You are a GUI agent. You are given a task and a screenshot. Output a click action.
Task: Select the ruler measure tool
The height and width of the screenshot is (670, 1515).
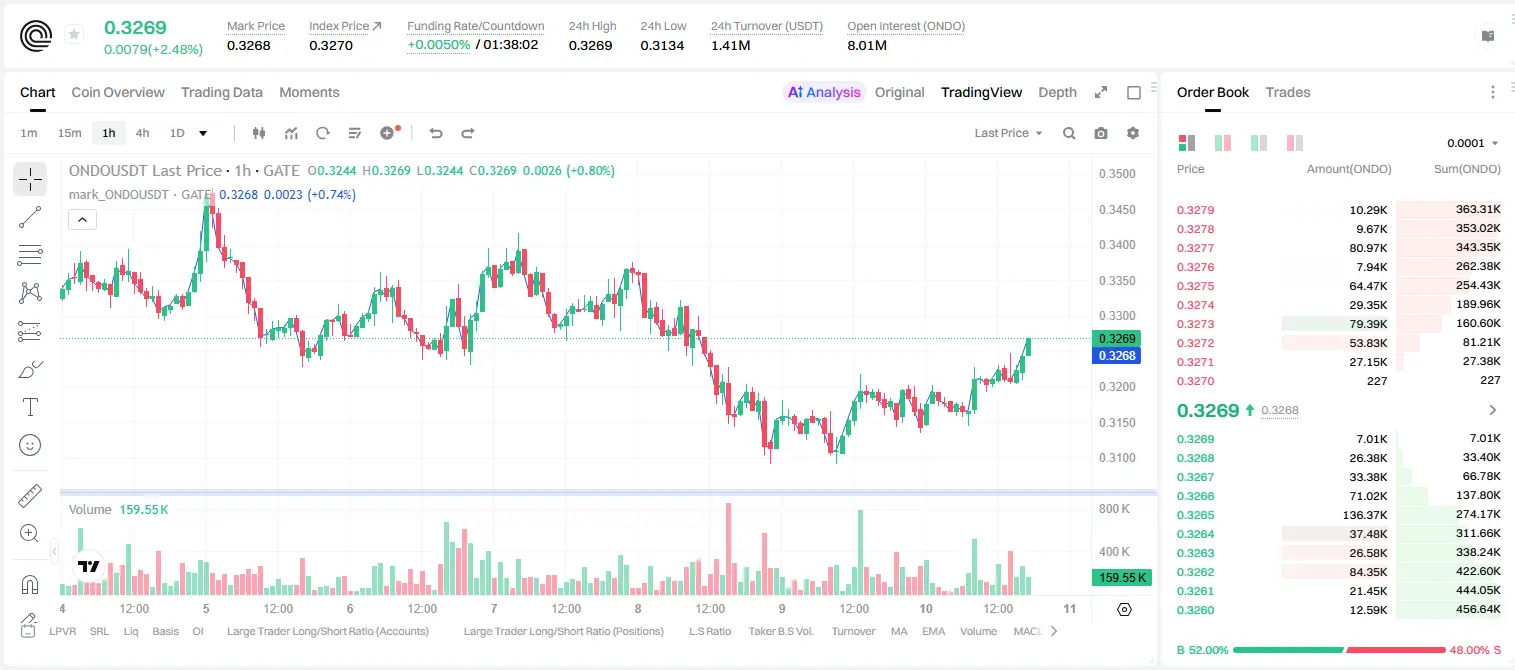30,496
